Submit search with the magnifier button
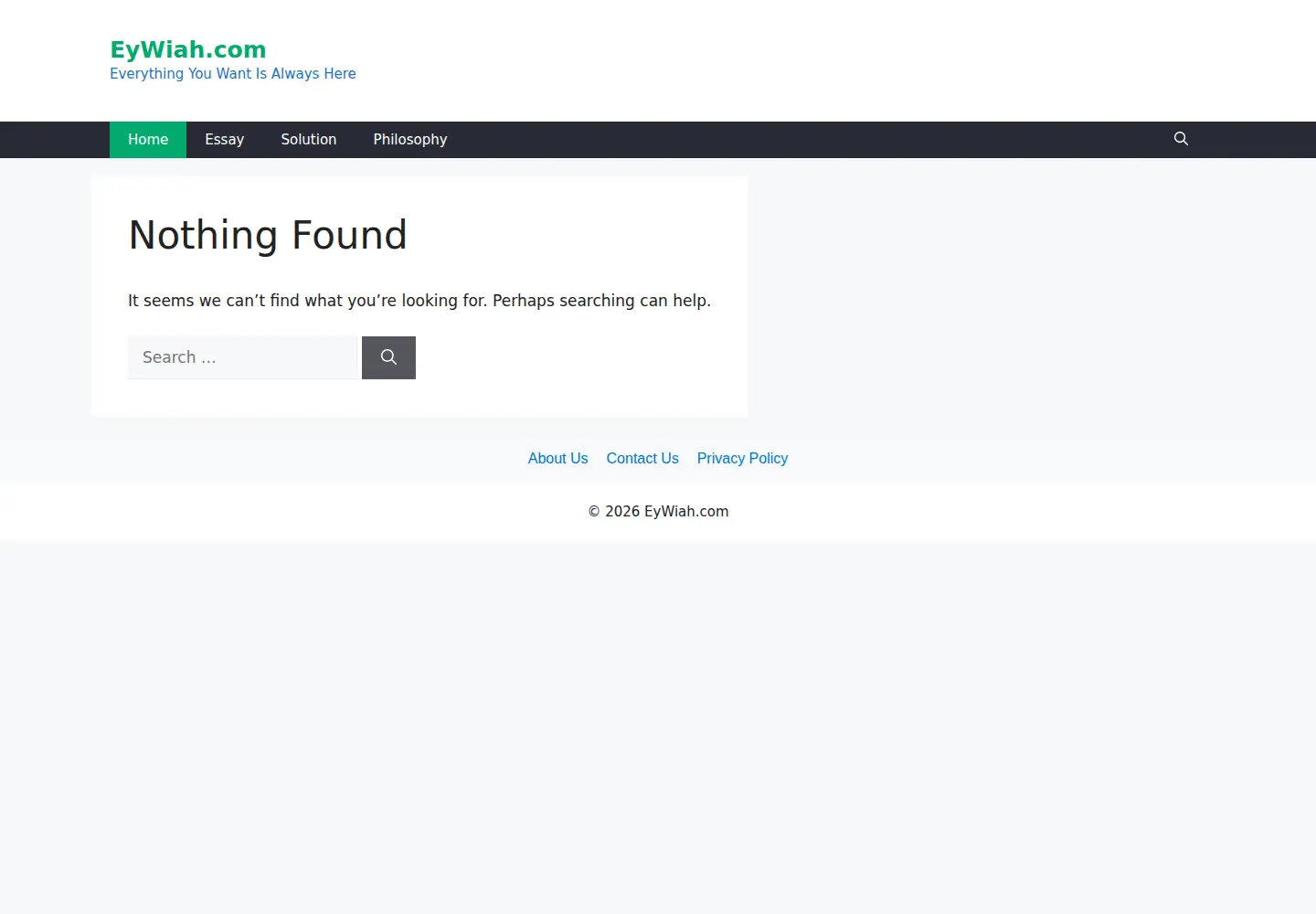 coord(388,357)
